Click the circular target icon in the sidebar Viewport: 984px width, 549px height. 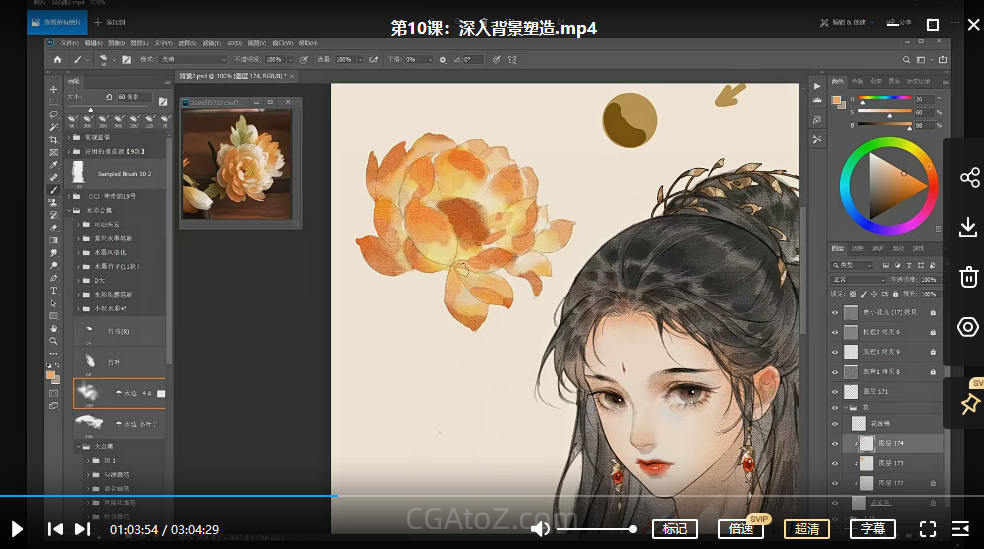[968, 327]
